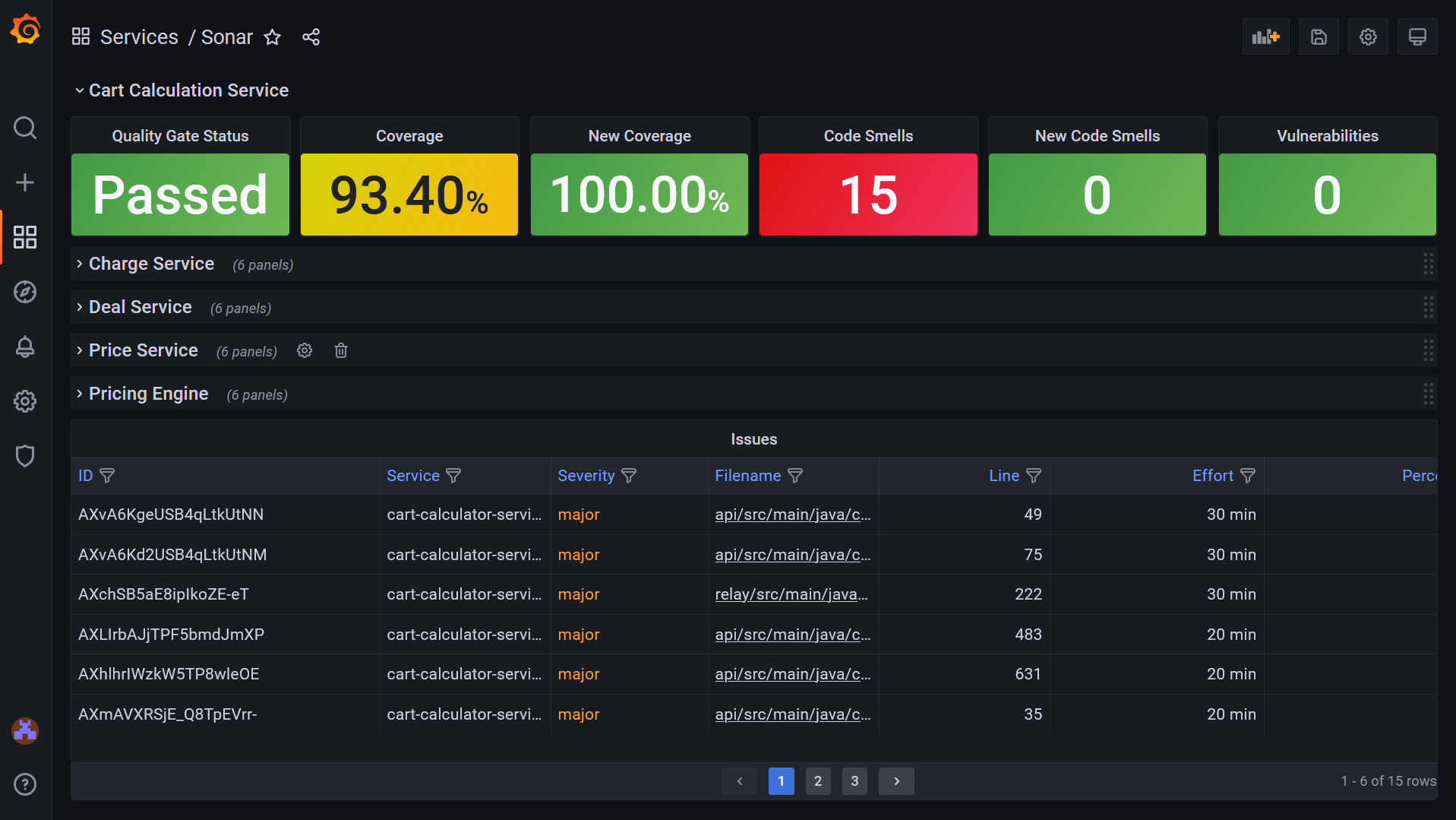
Task: Filter the Service column
Action: pyautogui.click(x=453, y=476)
